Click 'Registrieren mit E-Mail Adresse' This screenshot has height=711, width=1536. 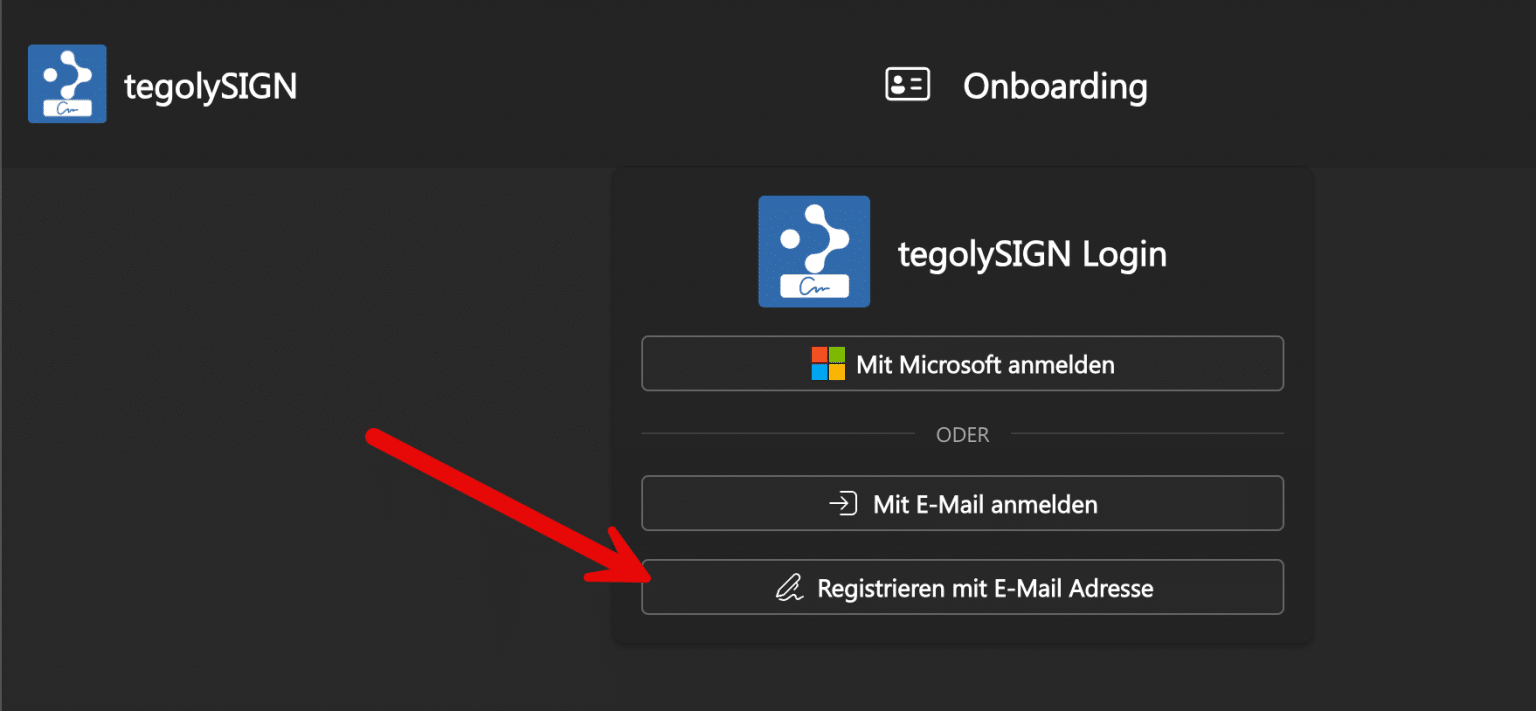(x=962, y=587)
